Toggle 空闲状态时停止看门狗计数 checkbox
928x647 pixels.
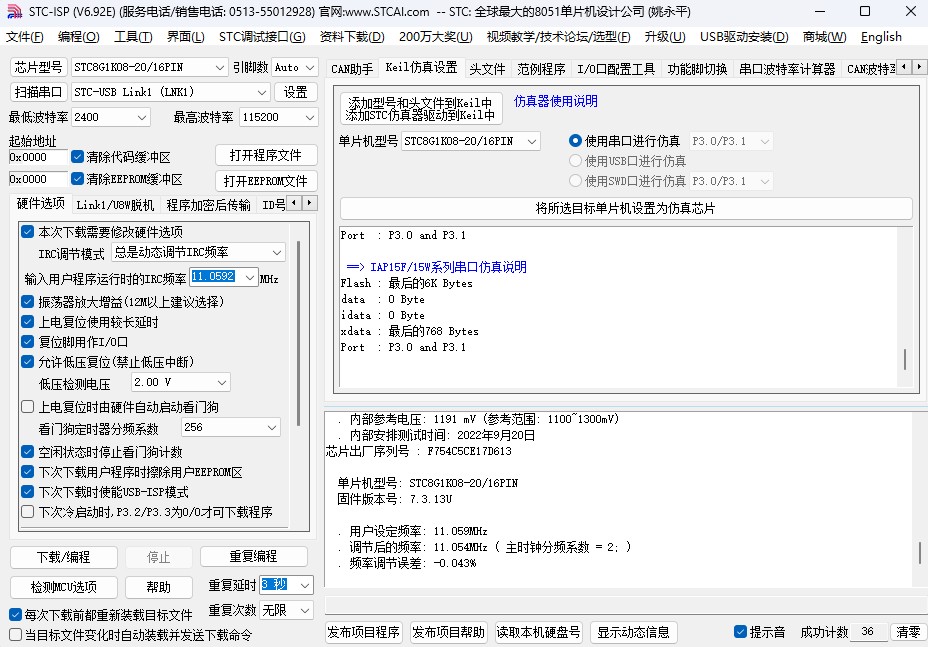coord(27,452)
